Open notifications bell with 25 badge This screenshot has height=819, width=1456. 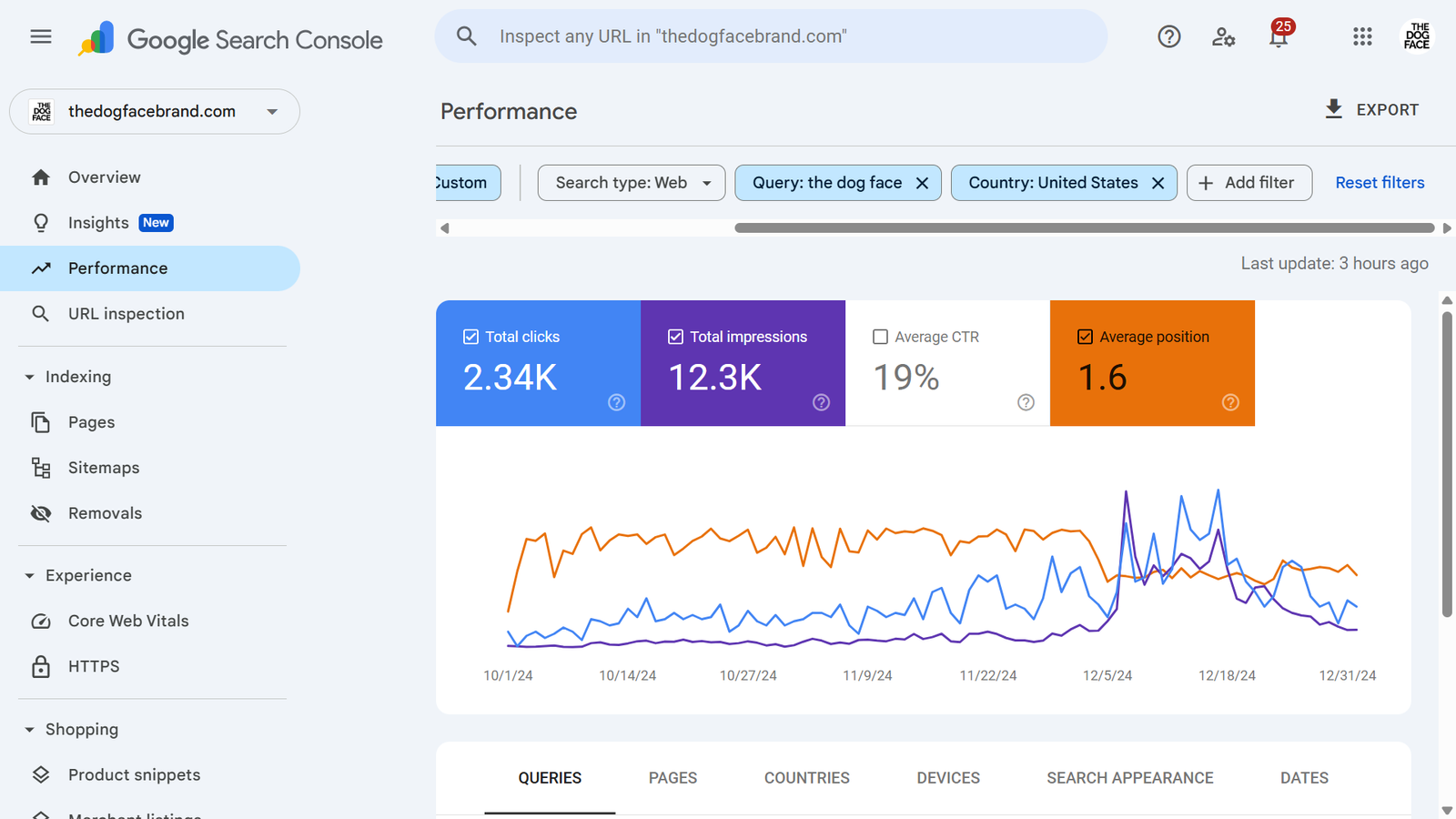pos(1279,35)
